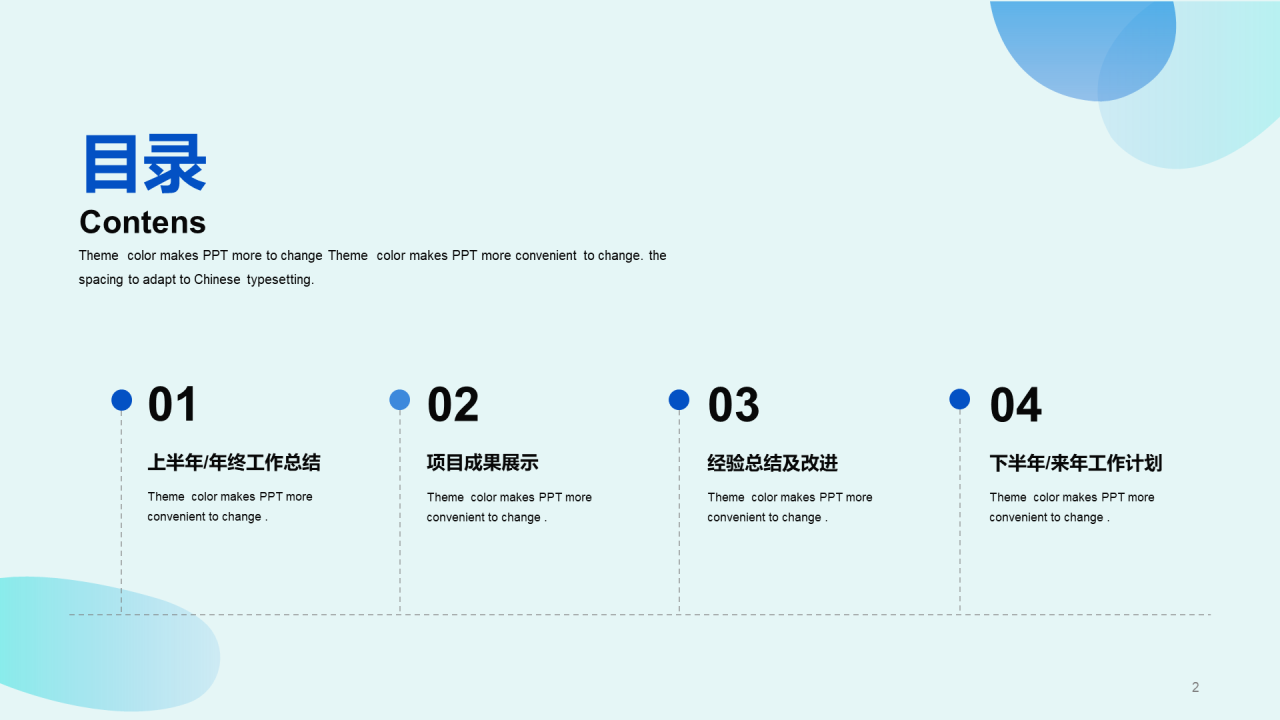Viewport: 1280px width, 720px height.
Task: Click the 下半年/来年工作计划 heading
Action: [x=1075, y=464]
